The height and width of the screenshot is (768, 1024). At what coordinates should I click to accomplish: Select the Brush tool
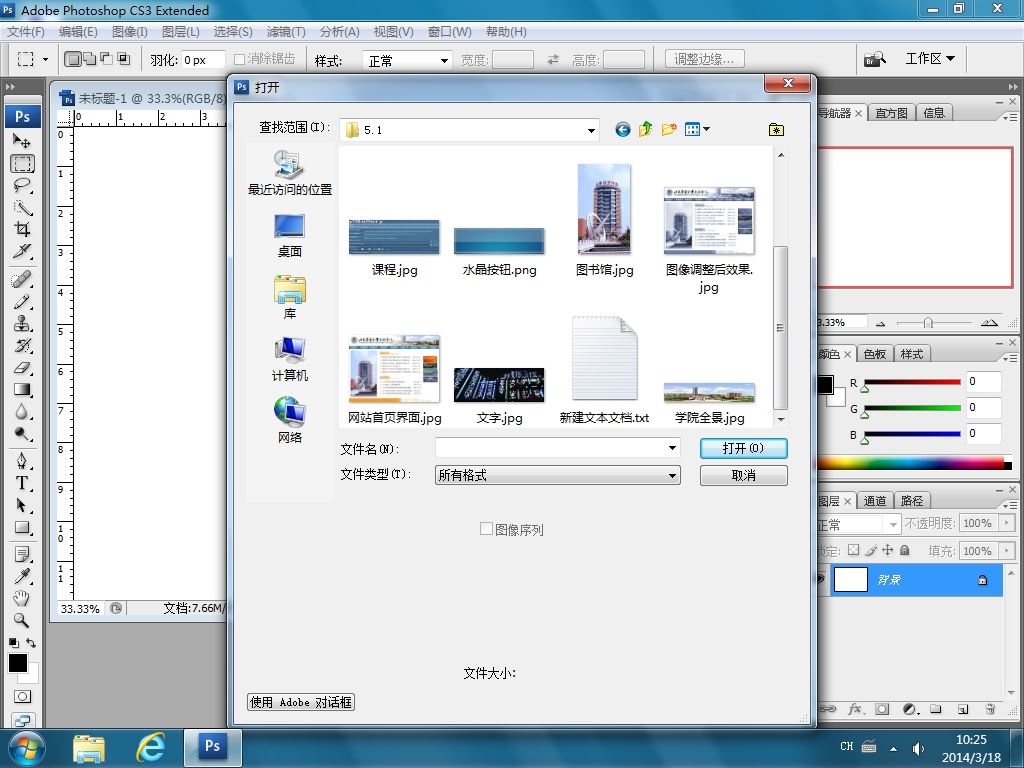point(22,302)
